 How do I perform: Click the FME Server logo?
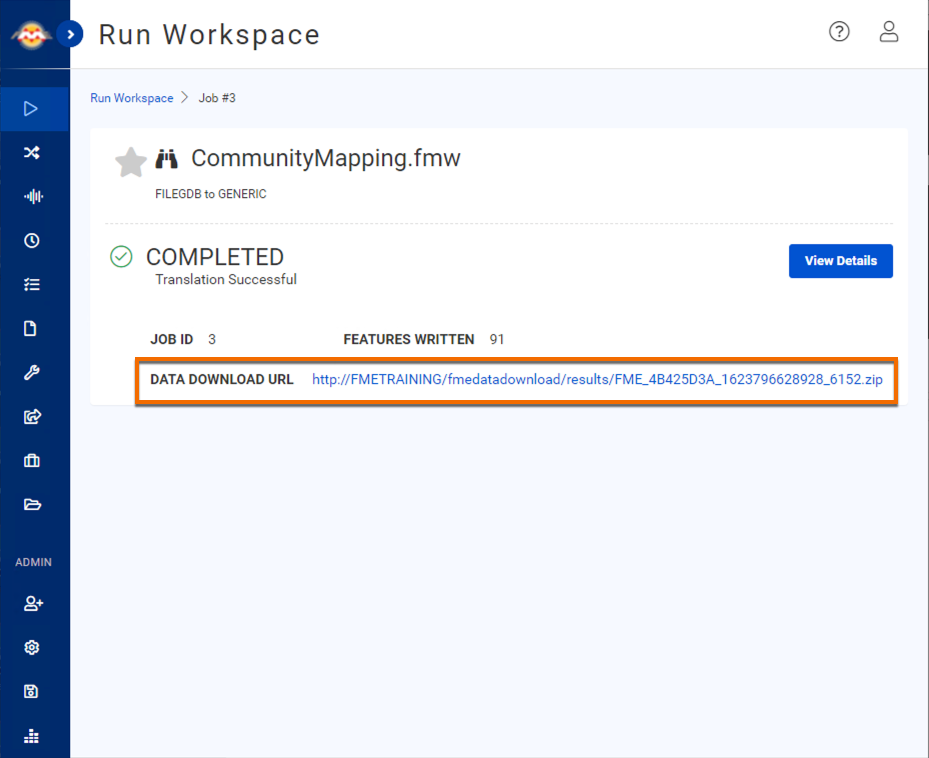[x=31, y=35]
